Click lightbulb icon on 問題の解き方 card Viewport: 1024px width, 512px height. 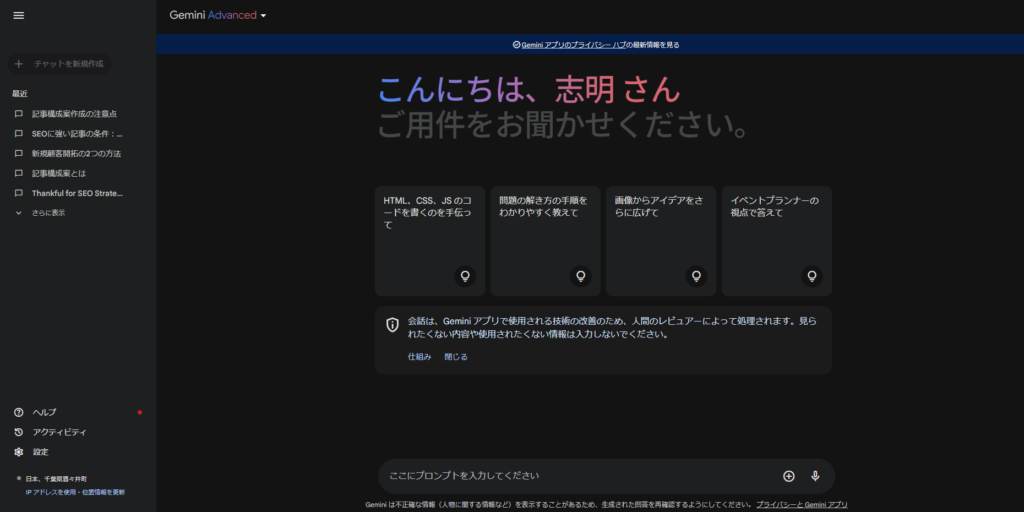(x=581, y=276)
